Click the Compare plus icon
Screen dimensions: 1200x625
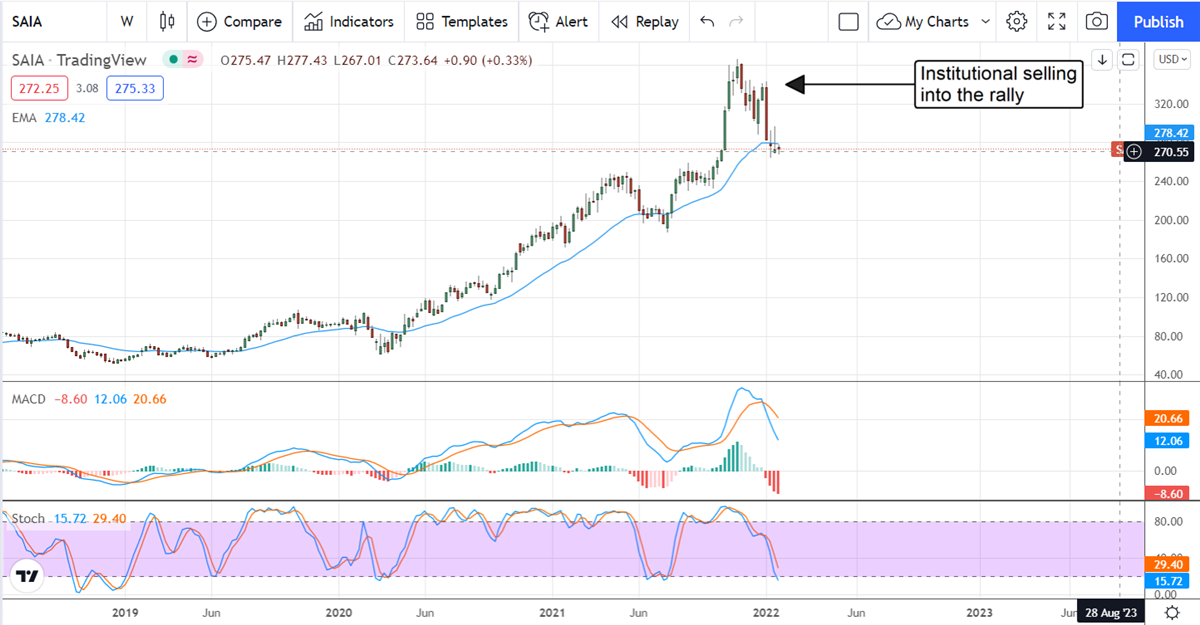[206, 21]
